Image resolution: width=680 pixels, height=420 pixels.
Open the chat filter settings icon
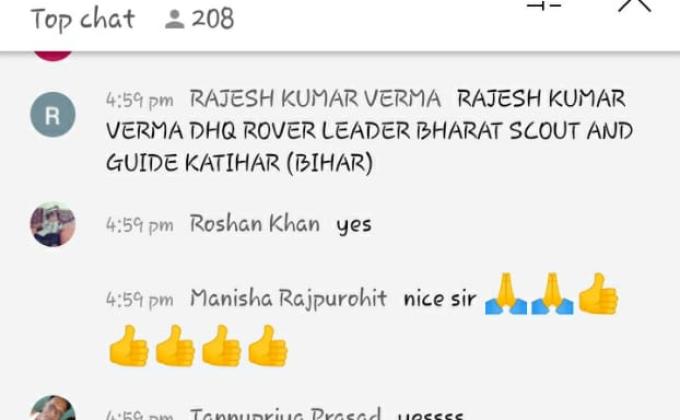click(x=544, y=5)
